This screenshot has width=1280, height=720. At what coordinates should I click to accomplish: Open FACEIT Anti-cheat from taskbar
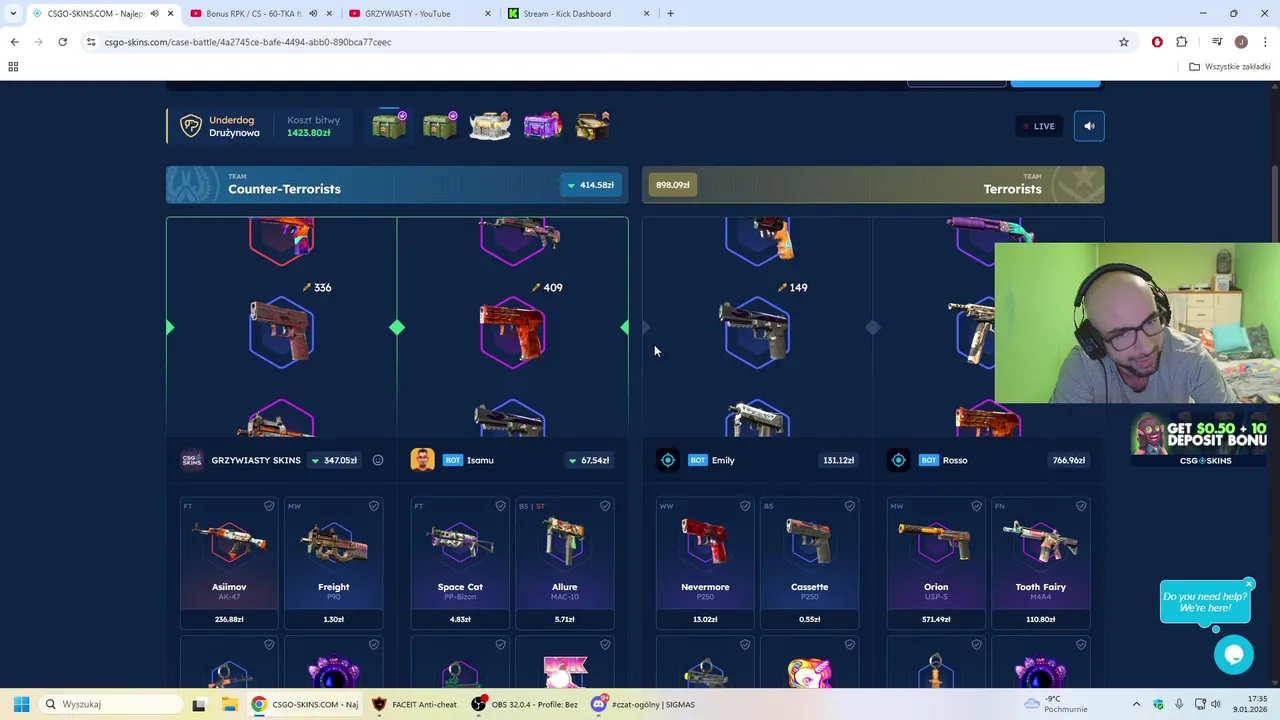(414, 704)
